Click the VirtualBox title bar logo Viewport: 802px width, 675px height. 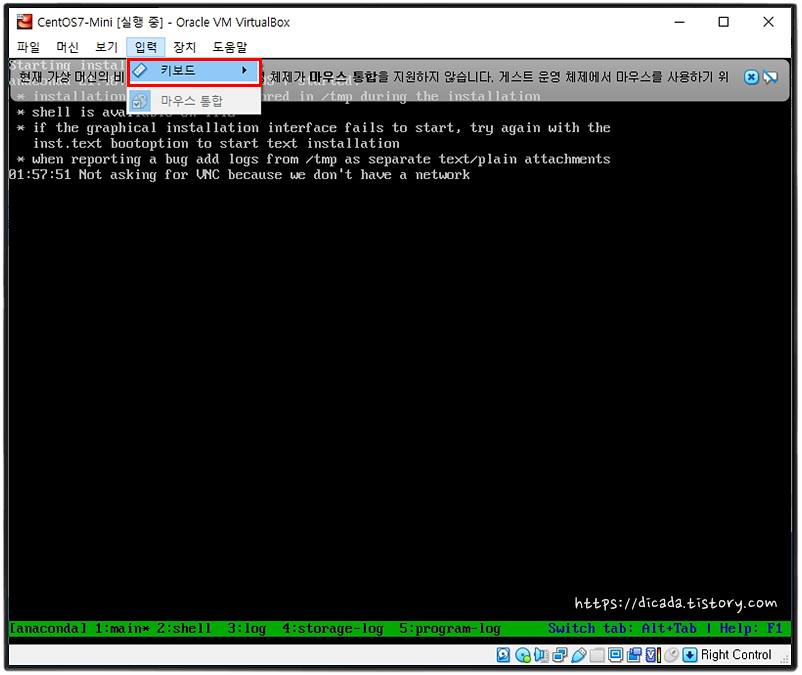click(x=24, y=22)
